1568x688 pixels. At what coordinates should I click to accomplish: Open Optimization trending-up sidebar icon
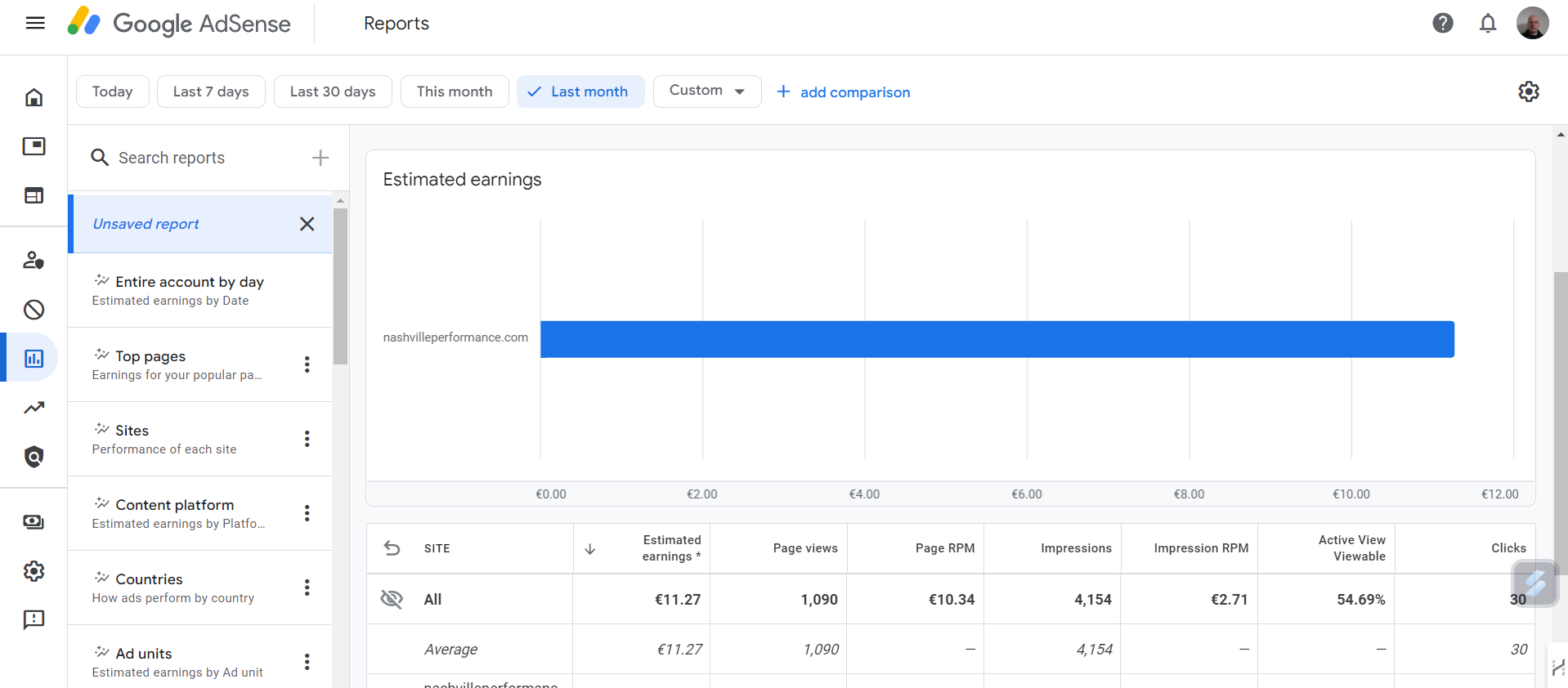(x=34, y=408)
